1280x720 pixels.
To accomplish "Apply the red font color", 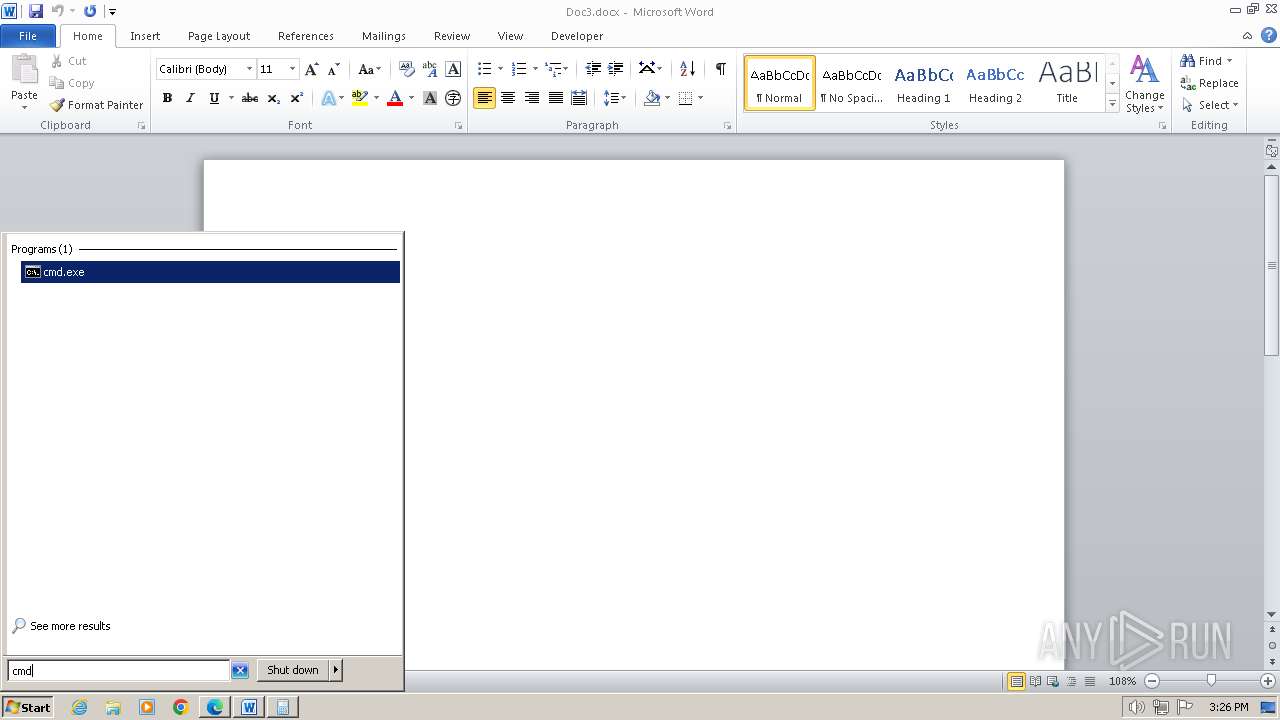I will point(395,98).
